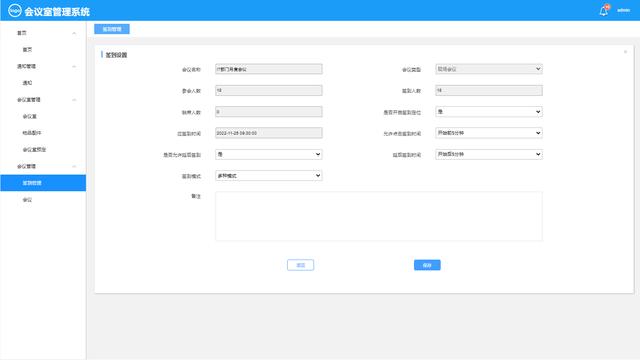
Task: Open the 会议室预定 sidebar item
Action: 34,150
